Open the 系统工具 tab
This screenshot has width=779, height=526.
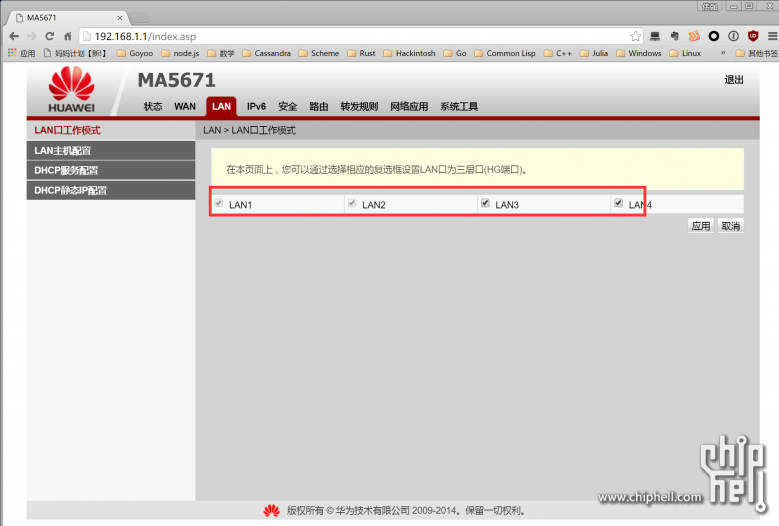coord(459,106)
